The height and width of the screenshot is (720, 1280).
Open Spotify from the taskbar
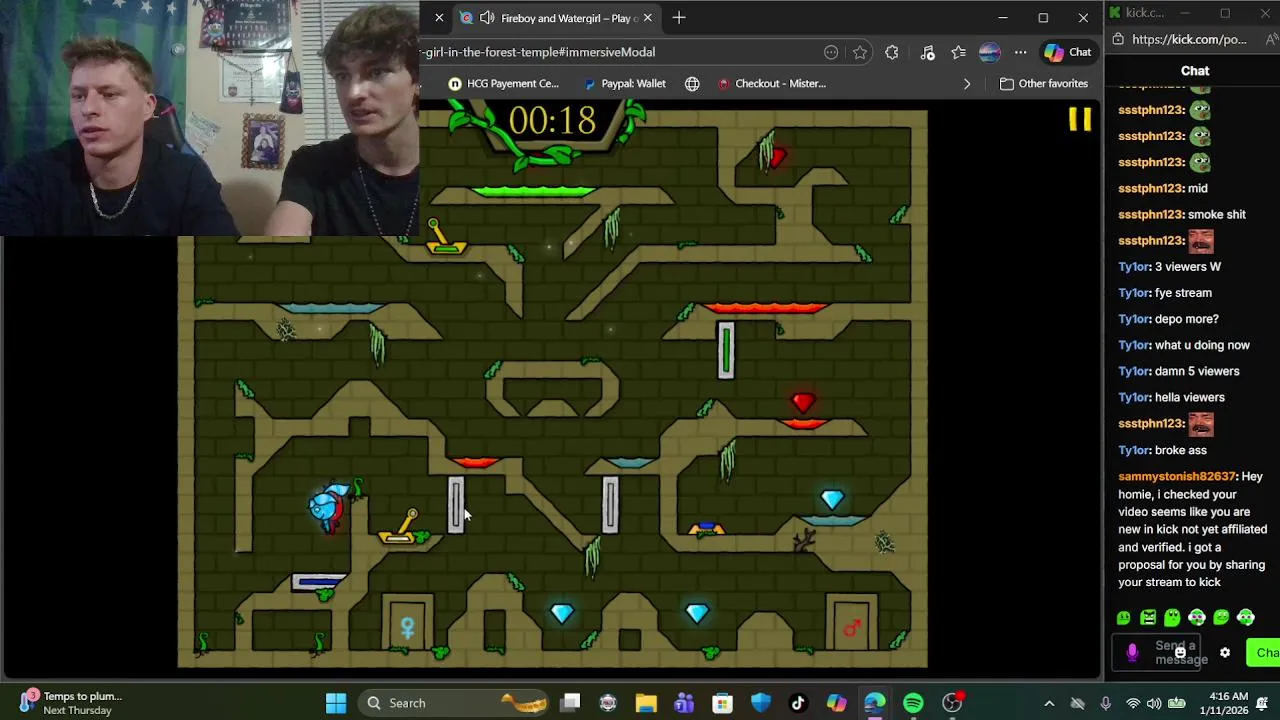click(x=913, y=703)
